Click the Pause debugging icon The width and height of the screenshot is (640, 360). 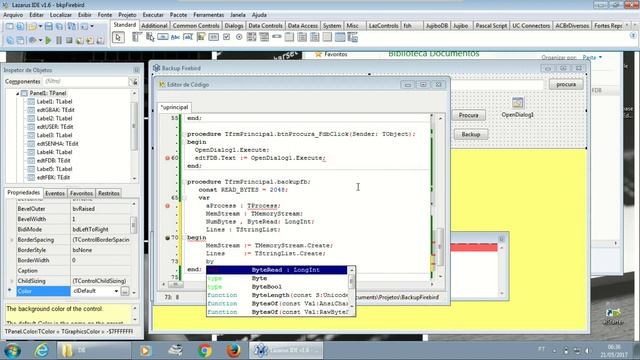coord(59,40)
